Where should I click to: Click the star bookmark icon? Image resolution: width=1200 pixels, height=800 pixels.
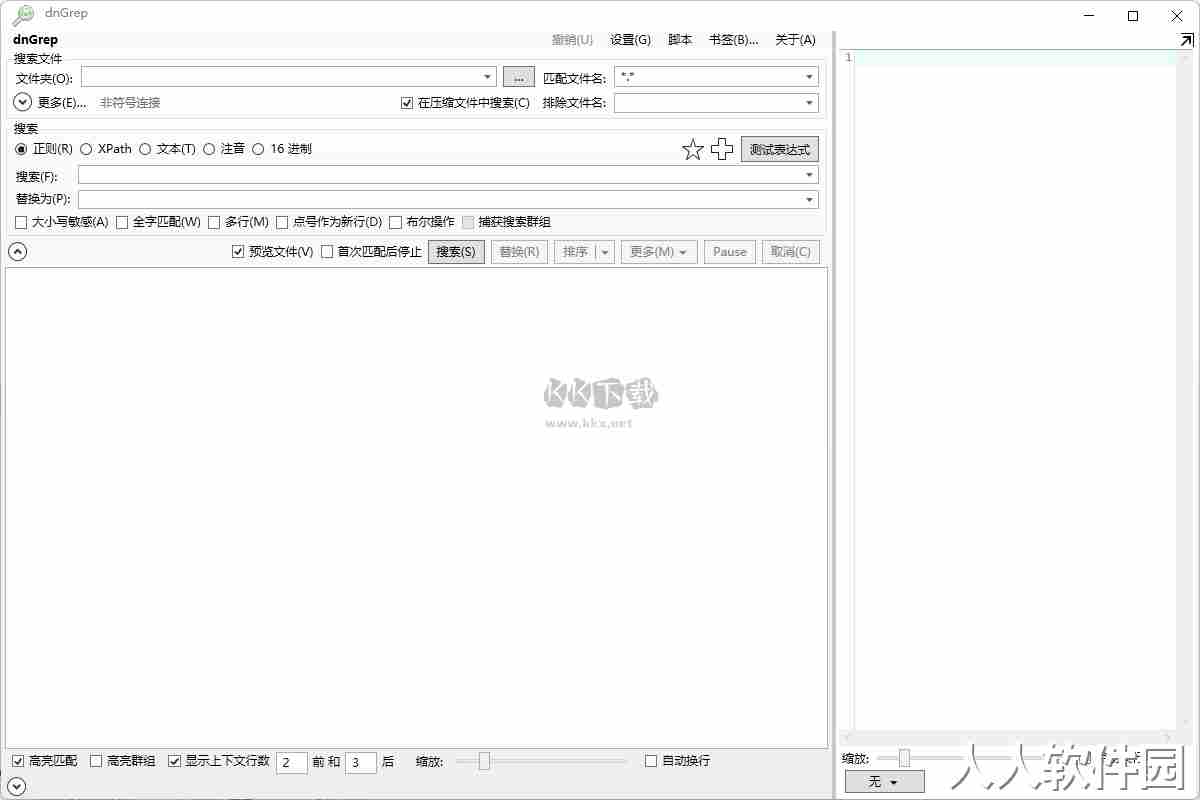click(x=693, y=150)
